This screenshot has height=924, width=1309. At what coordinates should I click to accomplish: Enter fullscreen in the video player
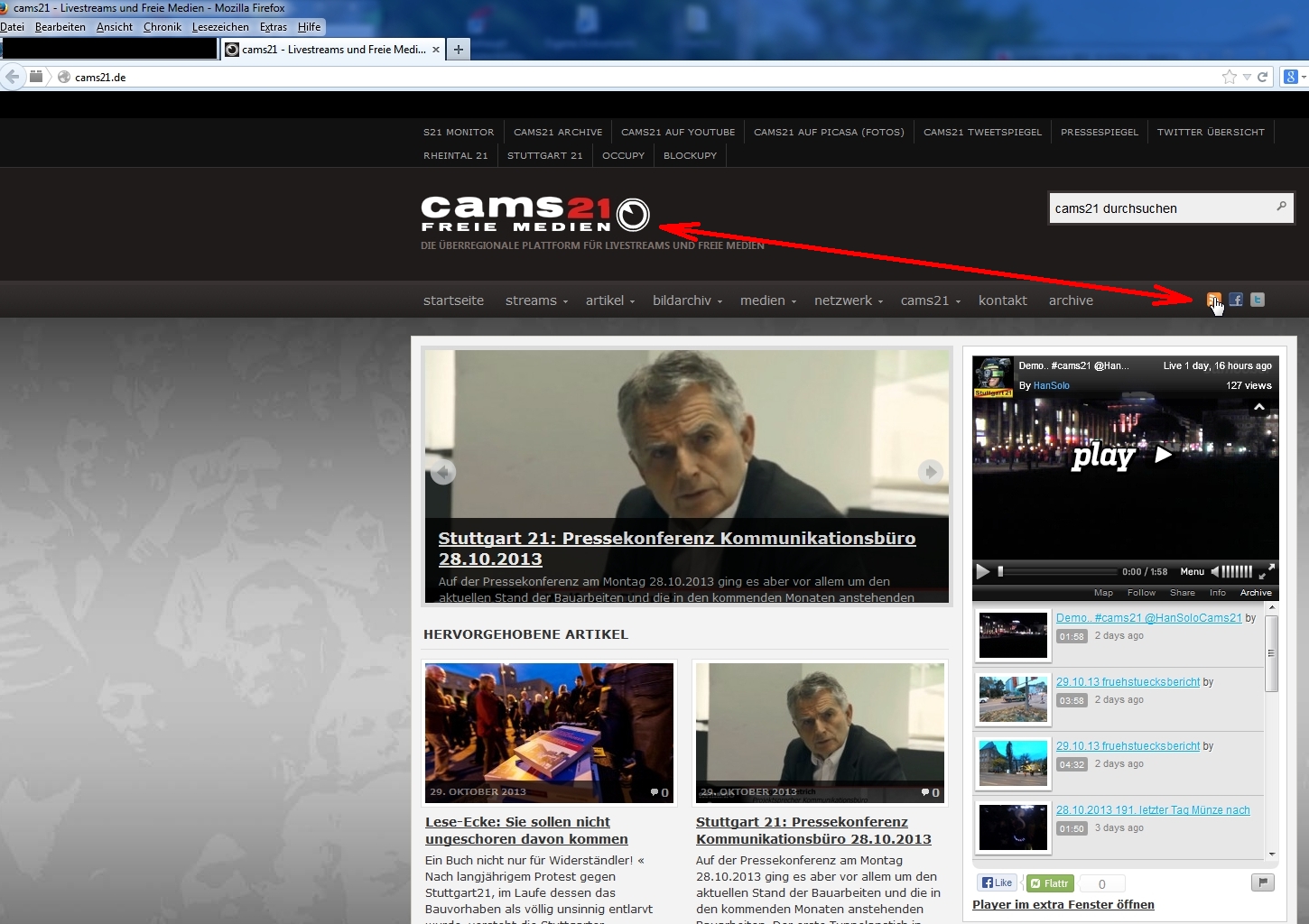(x=1267, y=571)
